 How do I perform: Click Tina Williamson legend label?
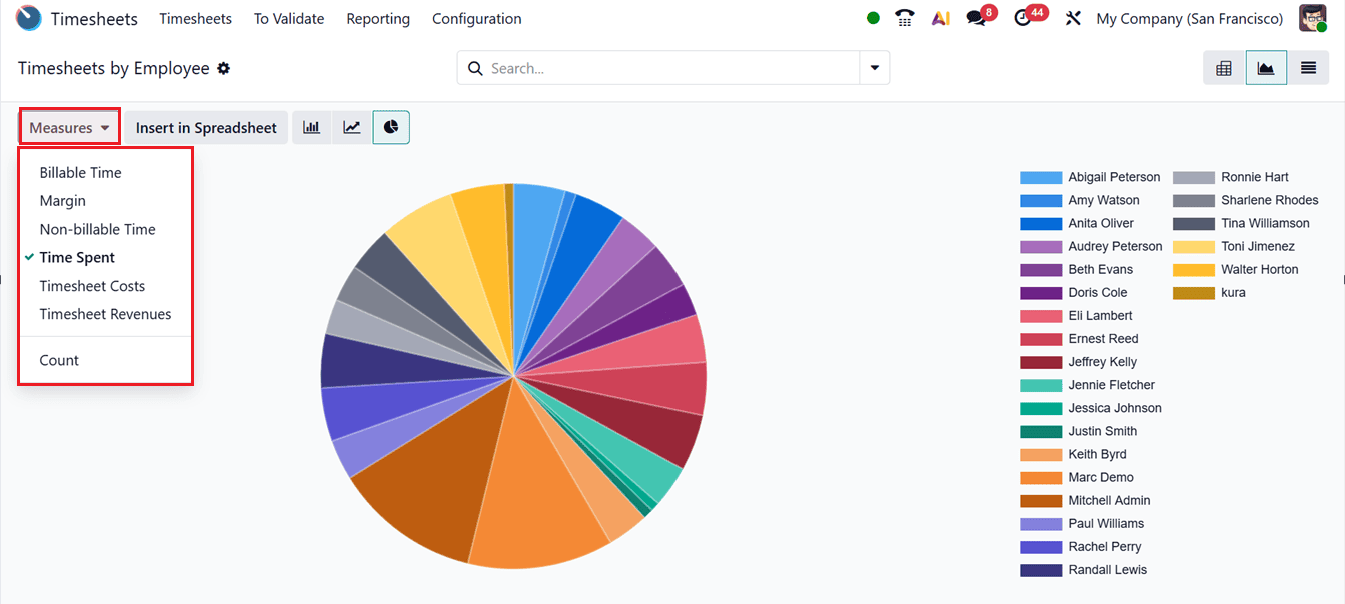1265,223
